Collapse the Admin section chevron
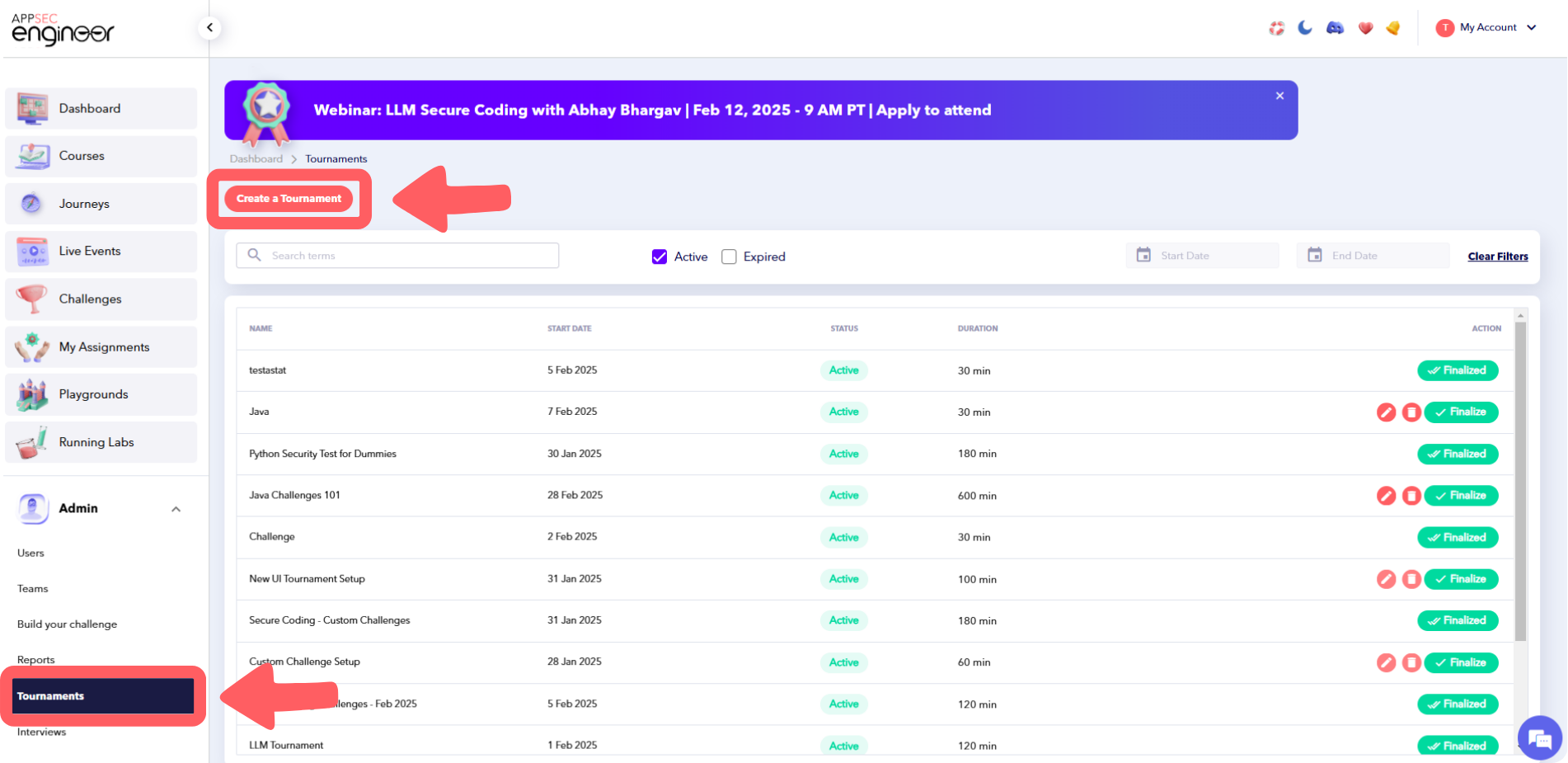The image size is (1568, 763). (x=176, y=509)
